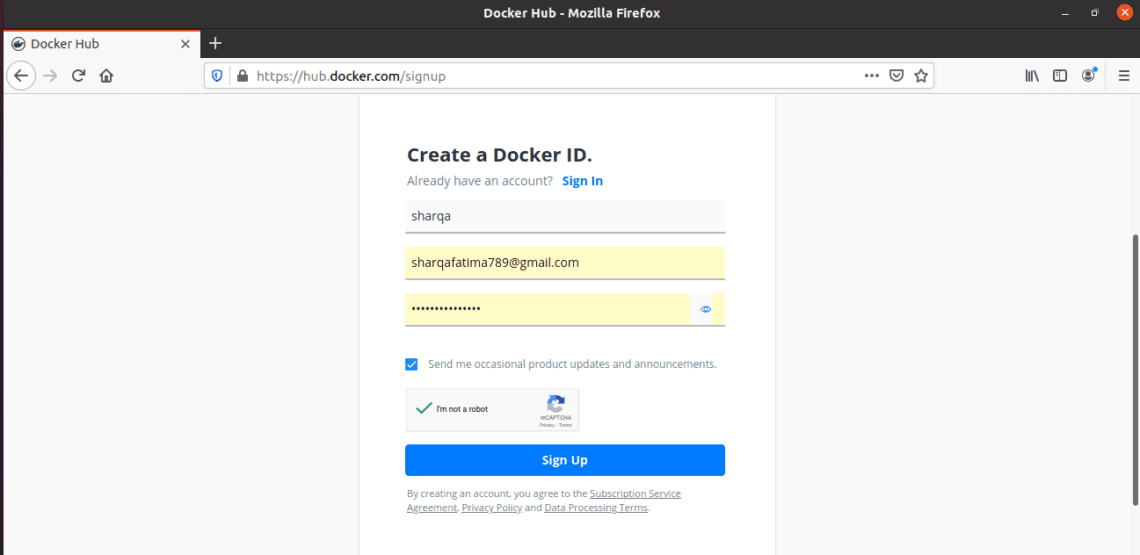Click the Send me occasional product updates label
This screenshot has height=555, width=1140.
pyautogui.click(x=572, y=364)
